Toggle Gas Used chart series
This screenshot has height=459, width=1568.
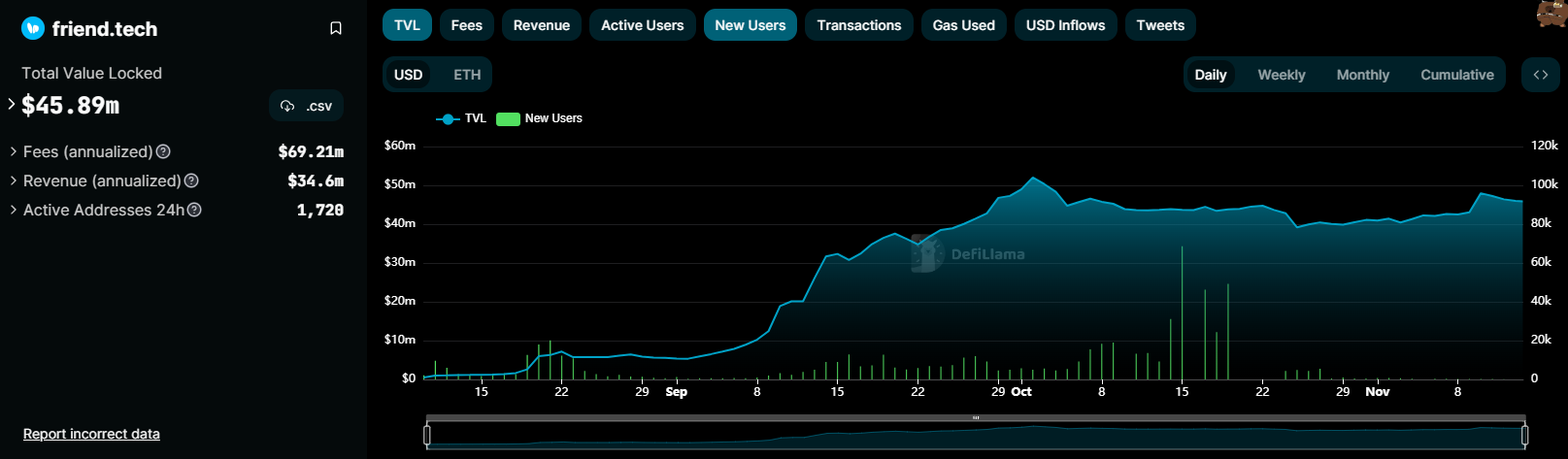point(964,25)
